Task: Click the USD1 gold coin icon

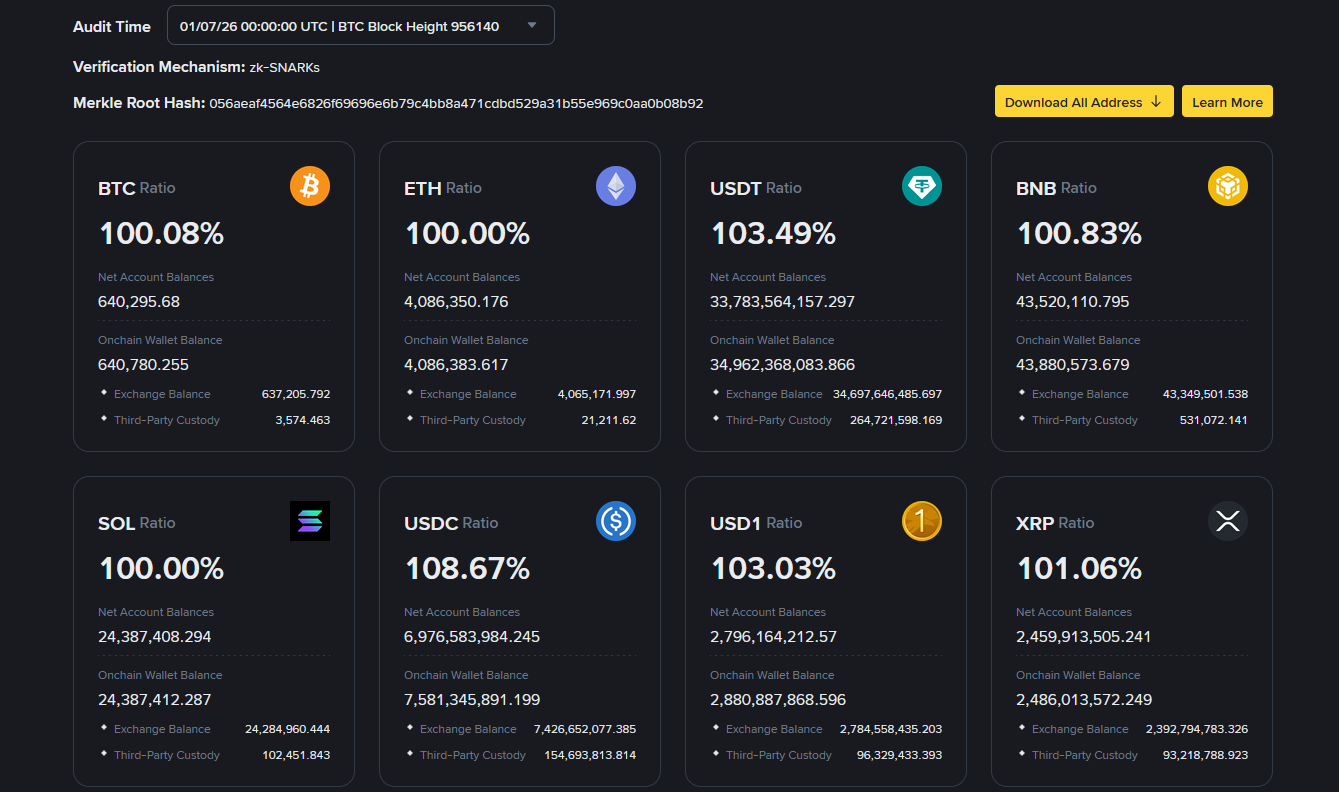Action: tap(922, 521)
